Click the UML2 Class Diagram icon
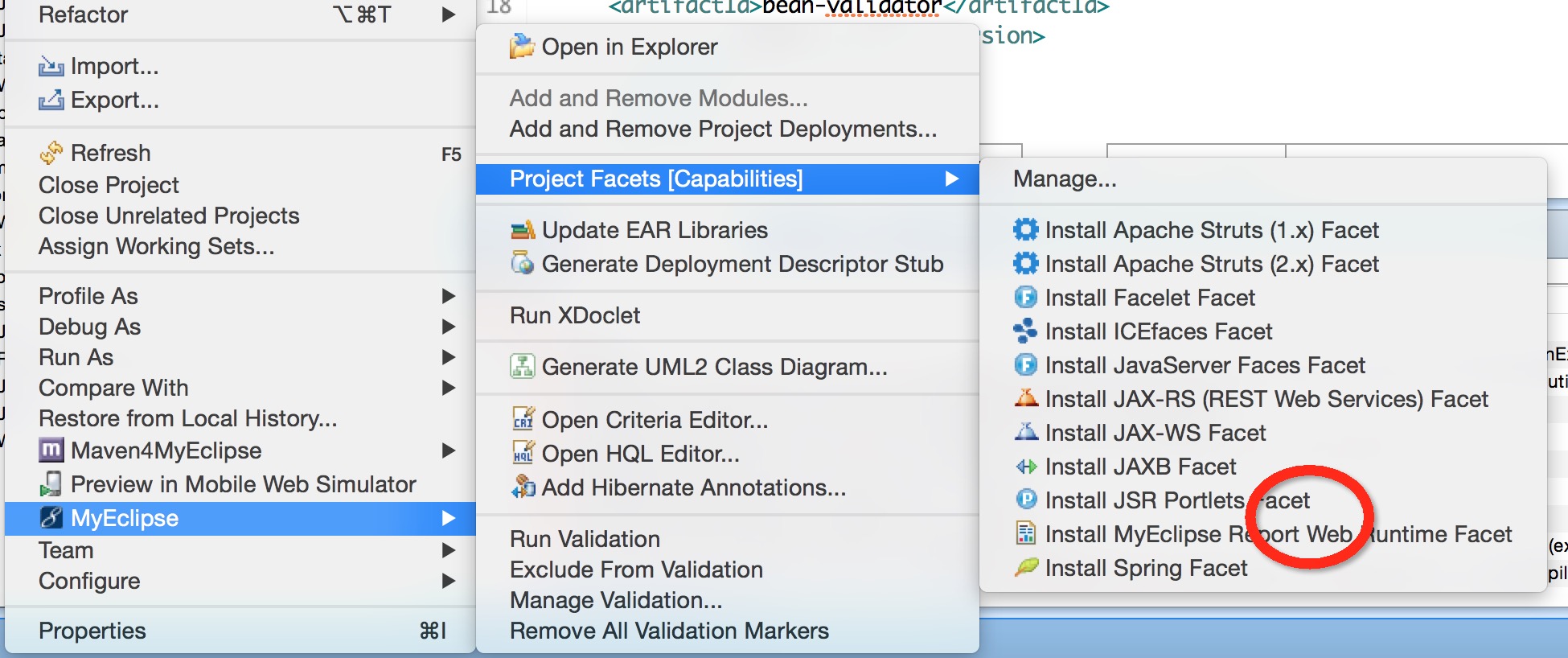Viewport: 1568px width, 658px height. pyautogui.click(x=523, y=367)
